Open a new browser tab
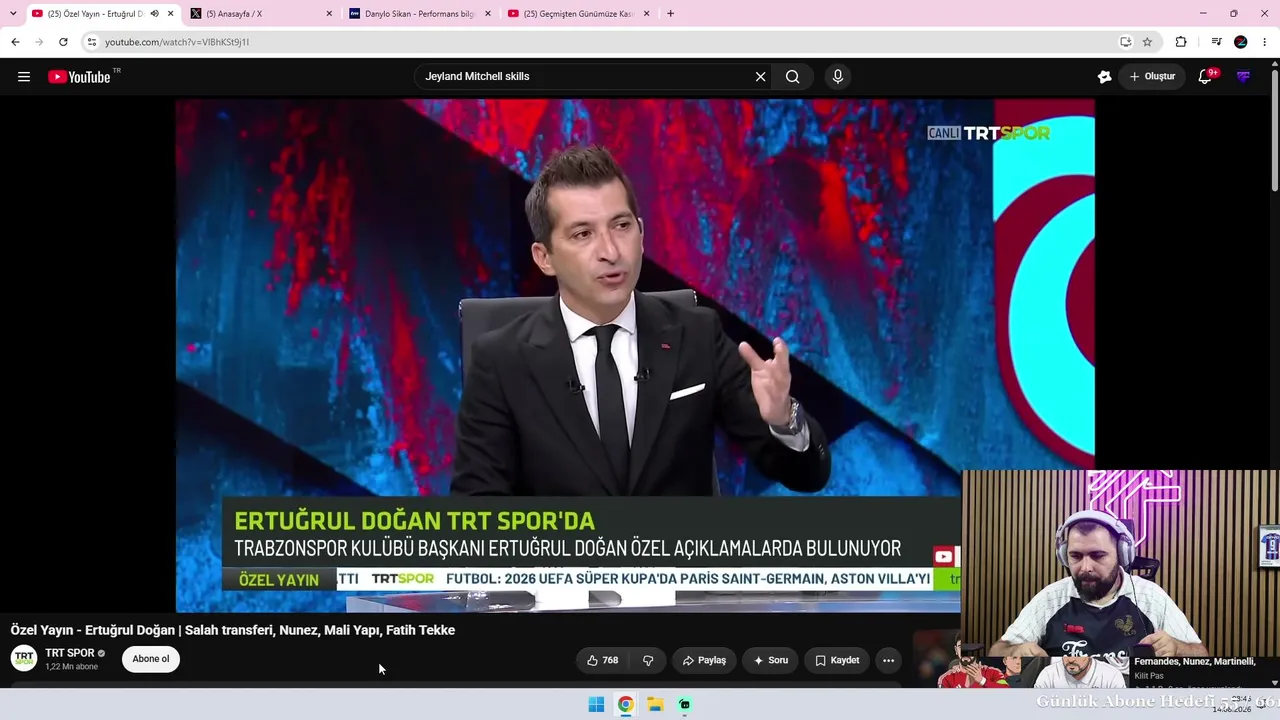Image resolution: width=1280 pixels, height=720 pixels. pos(670,14)
